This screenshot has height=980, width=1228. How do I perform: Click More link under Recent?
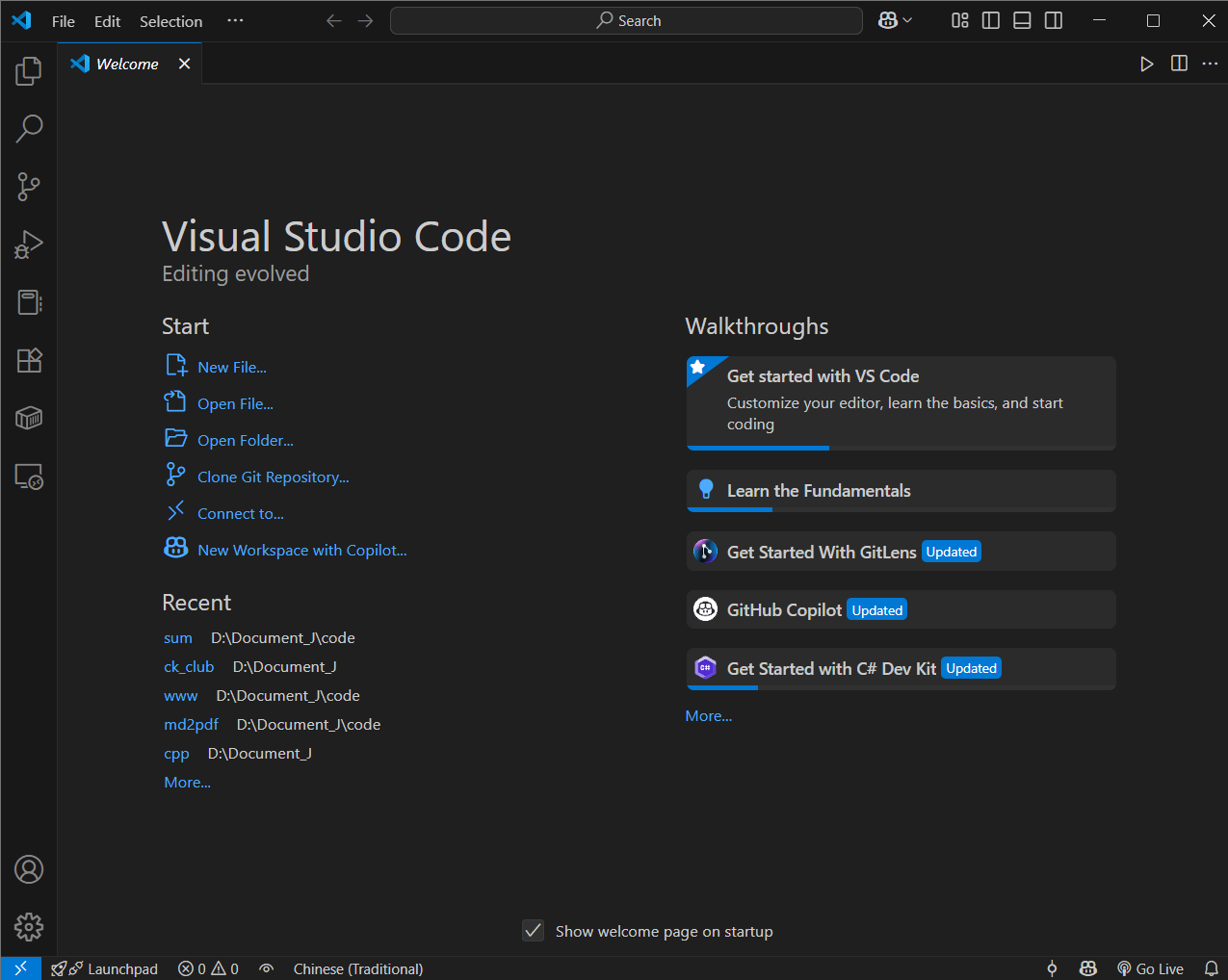[188, 782]
